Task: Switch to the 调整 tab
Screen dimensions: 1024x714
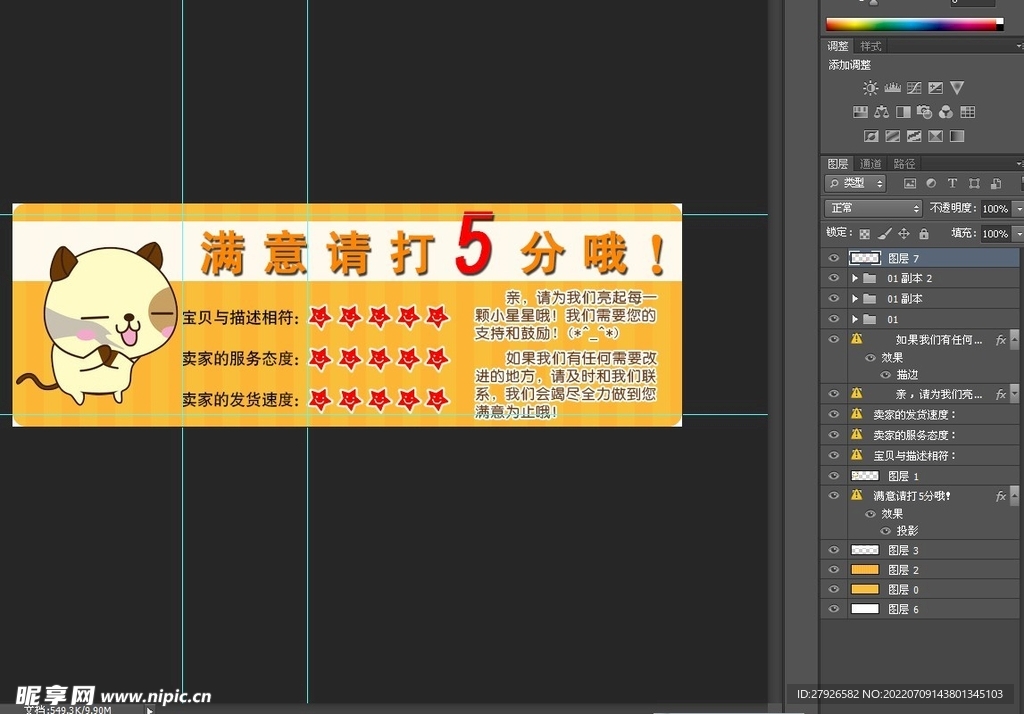Action: click(837, 46)
